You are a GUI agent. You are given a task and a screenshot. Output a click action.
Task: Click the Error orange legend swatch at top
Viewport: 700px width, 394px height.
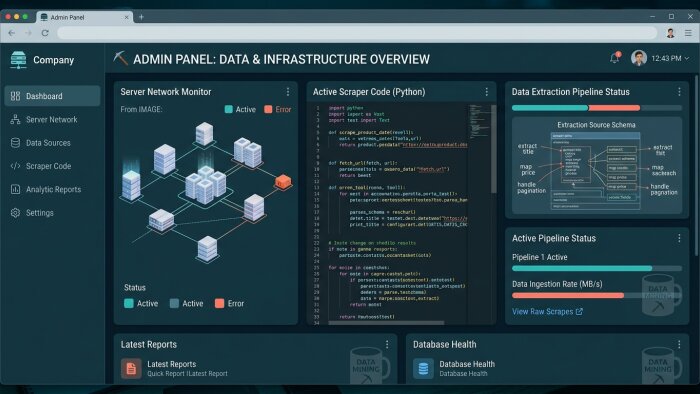point(268,109)
